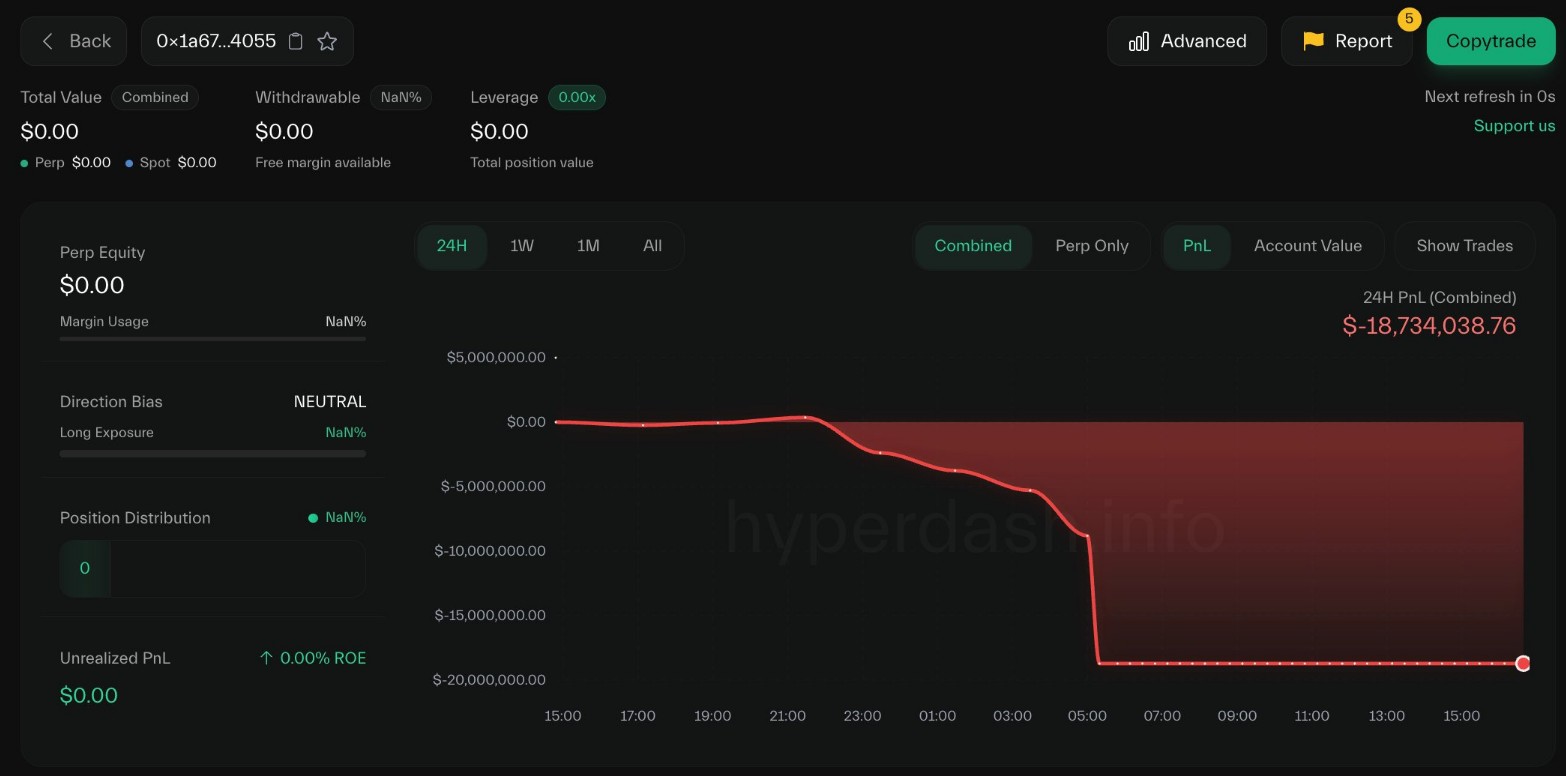This screenshot has height=776, width=1566.
Task: Switch chart to Perp Only
Action: click(x=1091, y=245)
